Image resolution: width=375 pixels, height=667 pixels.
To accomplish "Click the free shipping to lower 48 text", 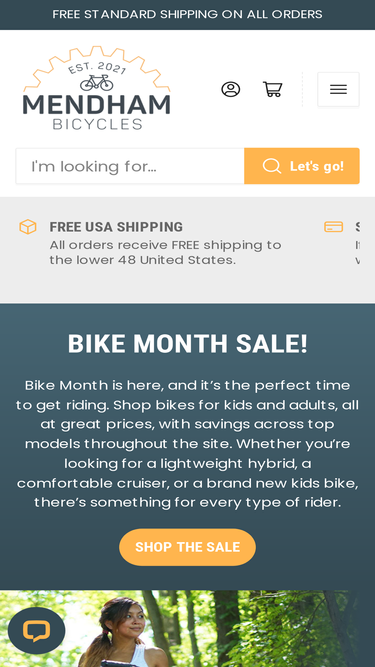I will [x=165, y=253].
